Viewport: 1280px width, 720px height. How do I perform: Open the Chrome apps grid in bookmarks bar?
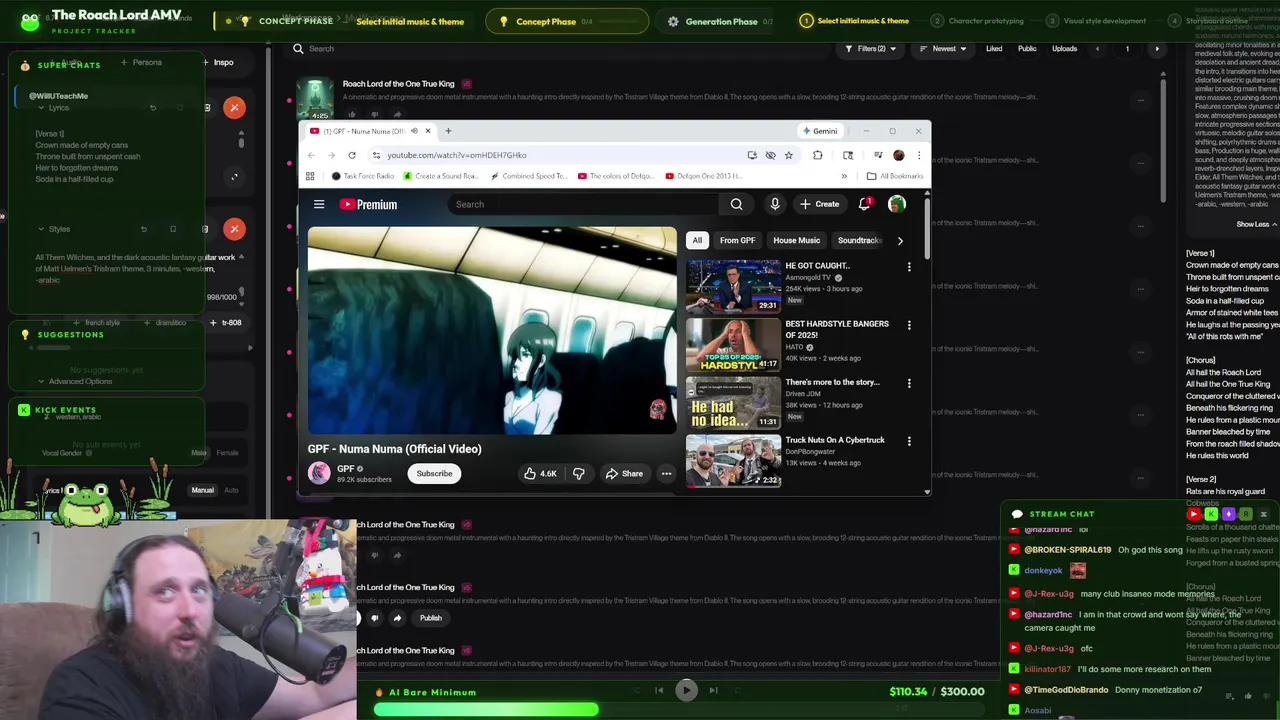click(310, 176)
